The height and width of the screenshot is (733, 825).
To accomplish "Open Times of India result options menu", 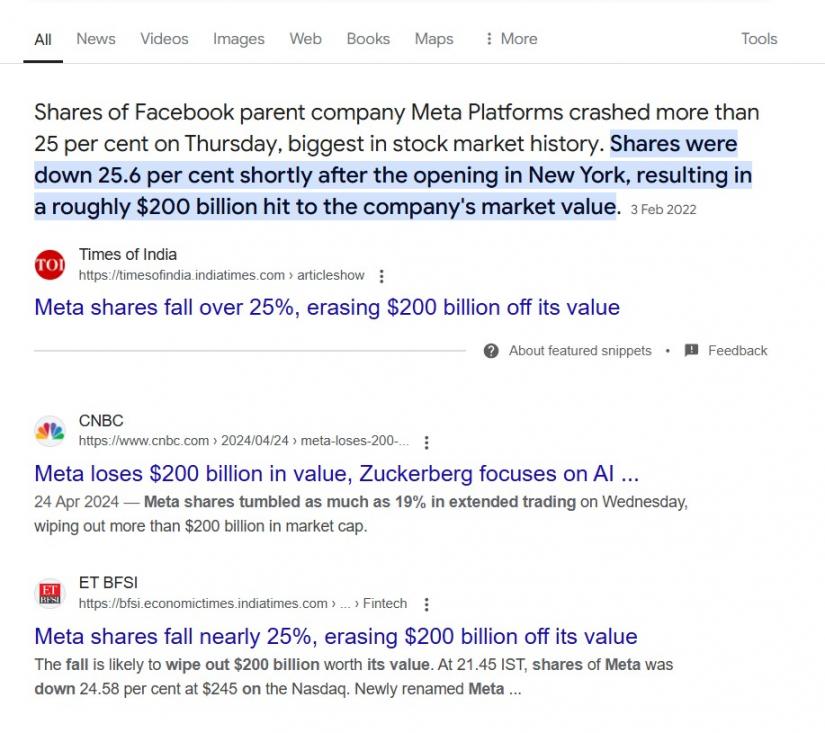I will coord(382,276).
